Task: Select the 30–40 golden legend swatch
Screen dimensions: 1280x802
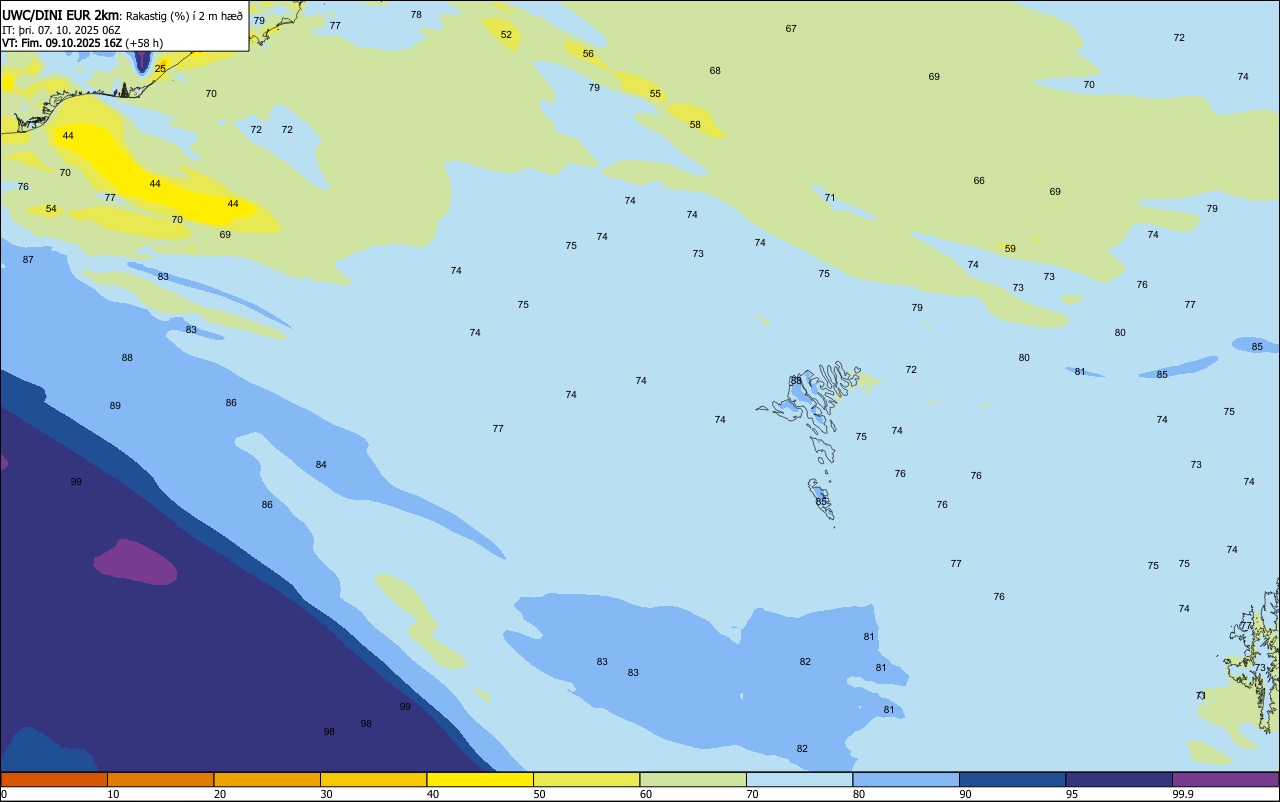Action: point(373,779)
